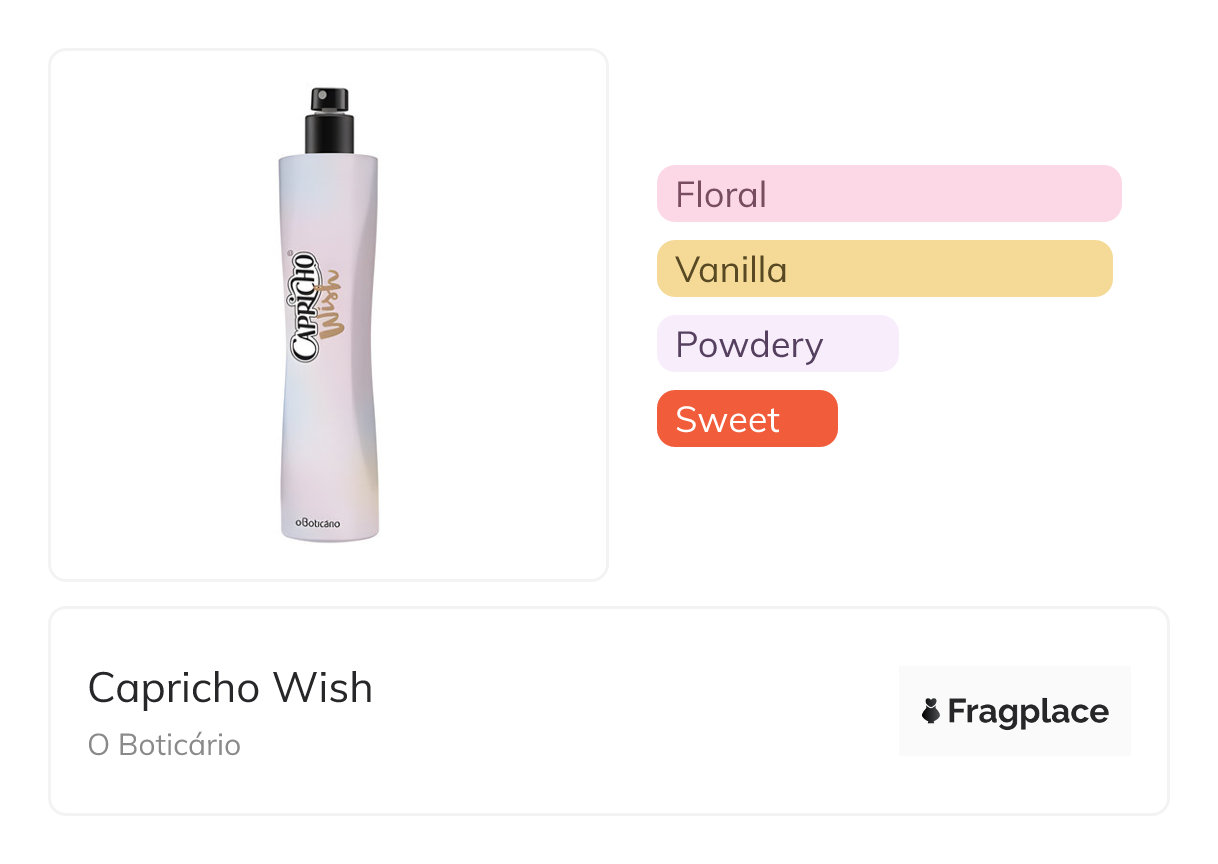Open the Capricho Wish title
The height and width of the screenshot is (864, 1218).
[x=230, y=688]
